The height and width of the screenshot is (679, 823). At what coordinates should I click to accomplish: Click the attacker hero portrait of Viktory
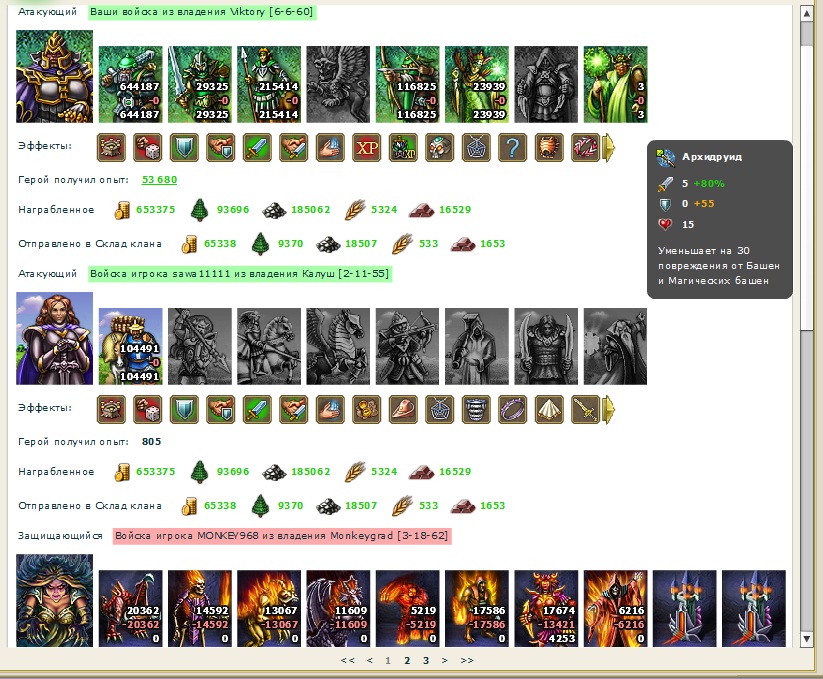pyautogui.click(x=55, y=77)
